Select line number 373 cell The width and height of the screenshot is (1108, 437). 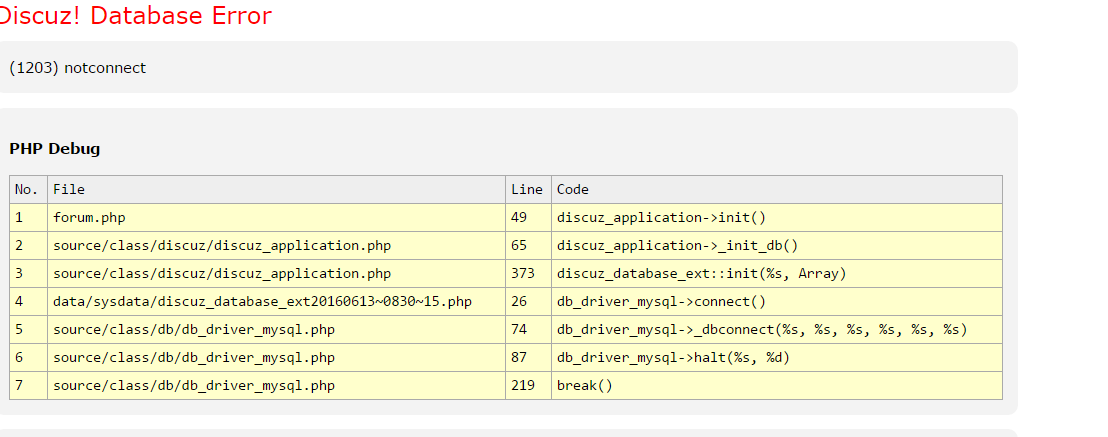coord(528,274)
